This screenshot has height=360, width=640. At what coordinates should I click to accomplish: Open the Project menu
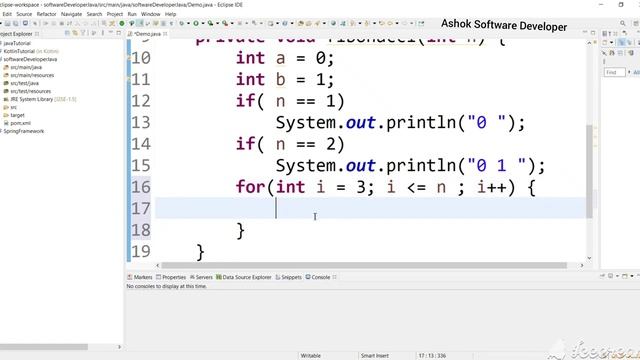tap(115, 14)
